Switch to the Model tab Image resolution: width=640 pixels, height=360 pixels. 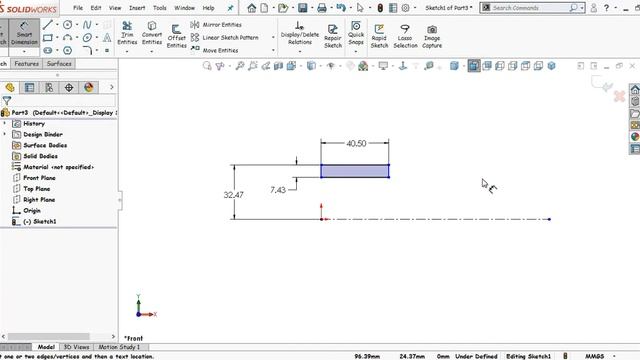tap(46, 347)
